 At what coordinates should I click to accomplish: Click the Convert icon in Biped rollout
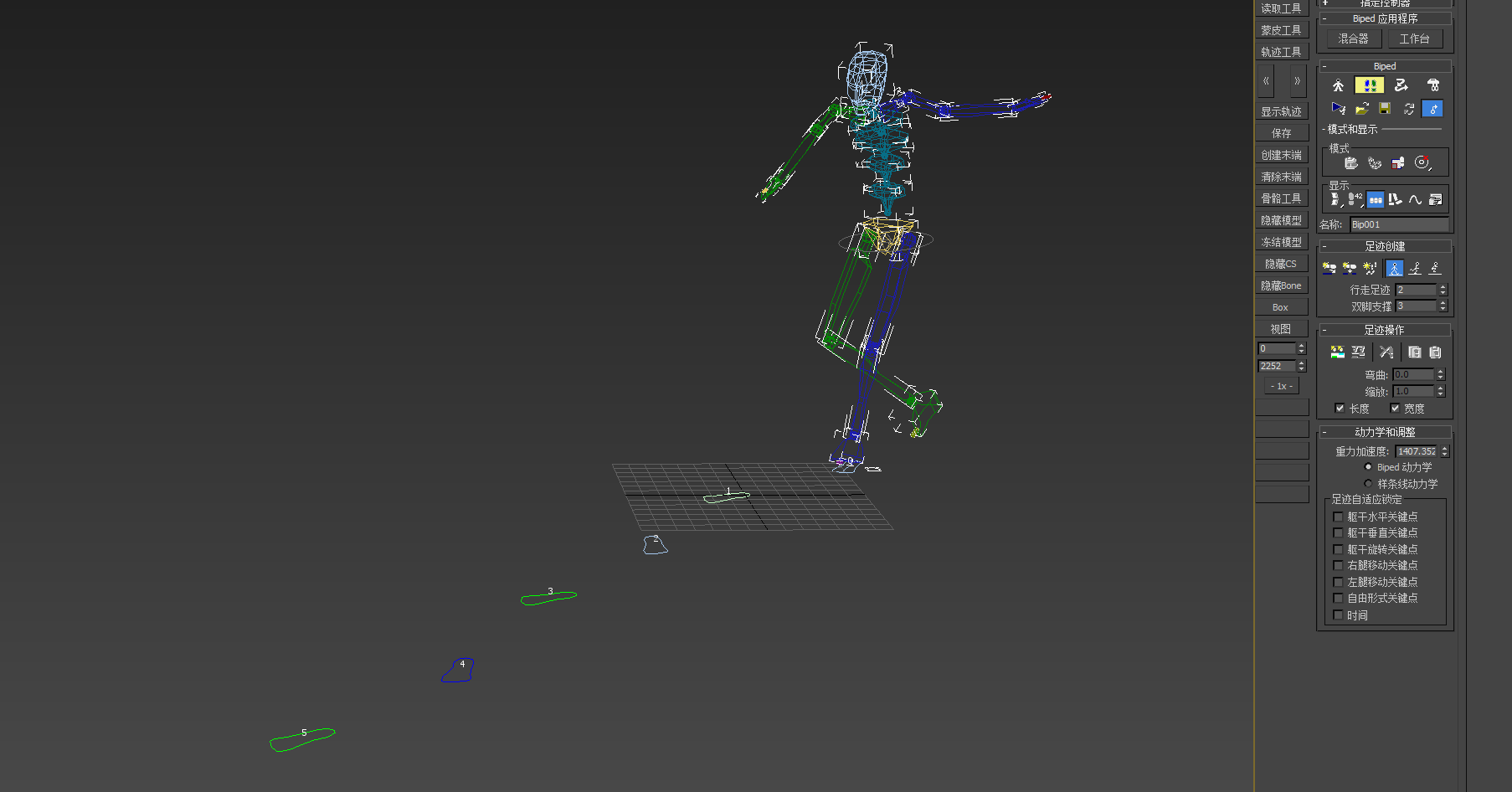click(1409, 109)
